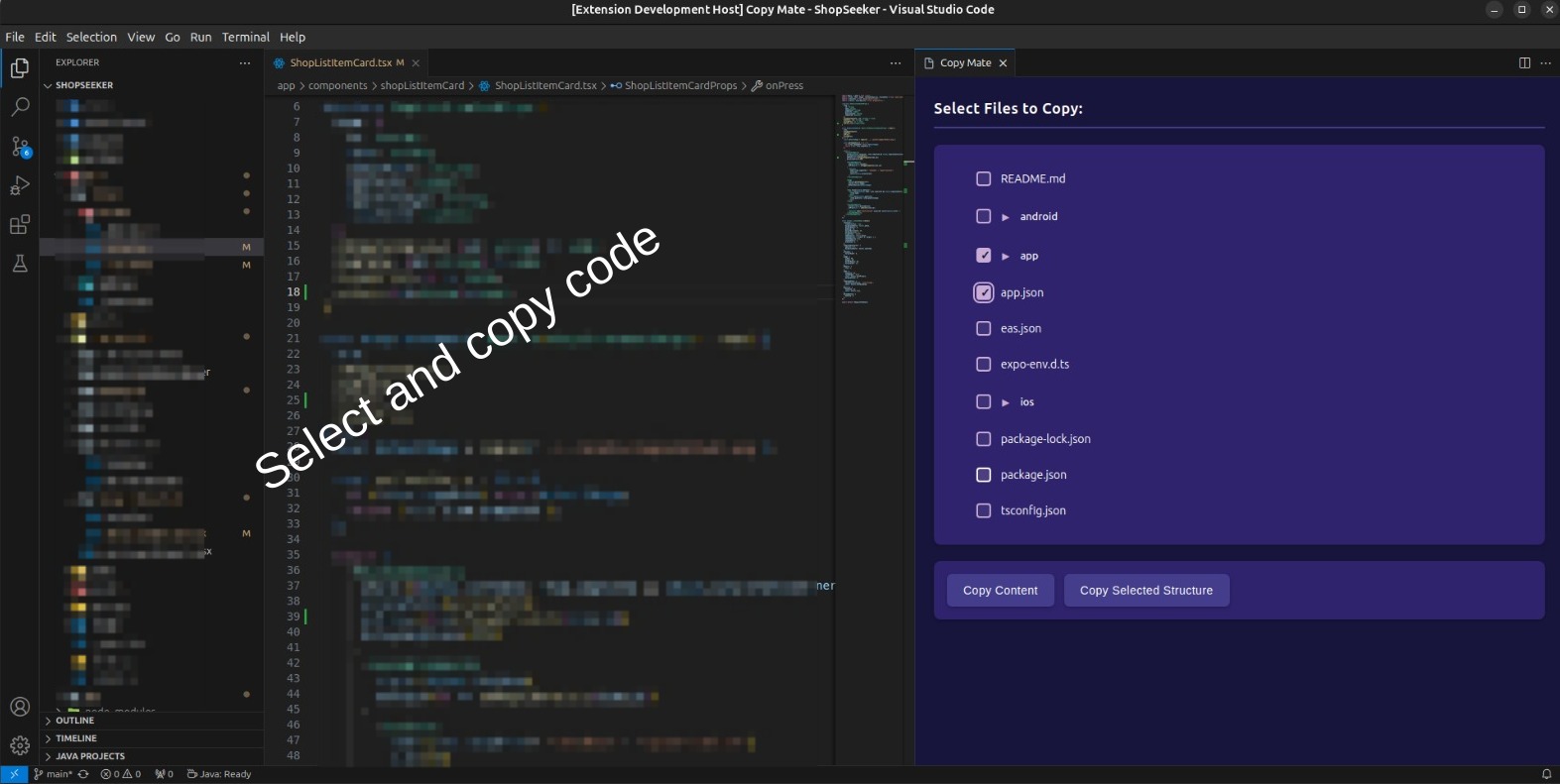Check the package.json checkbox
The width and height of the screenshot is (1560, 784).
(x=984, y=475)
